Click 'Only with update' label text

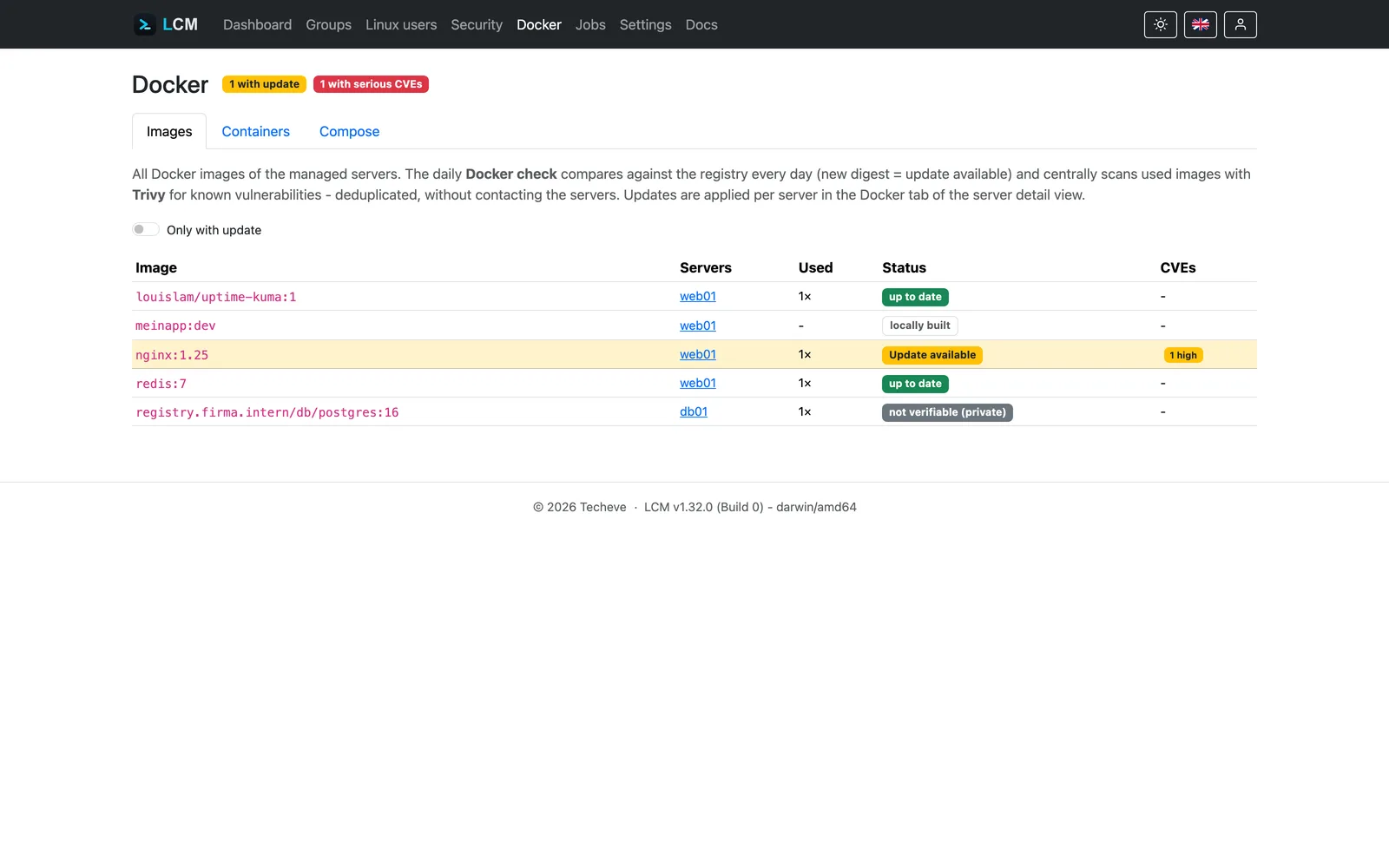214,230
